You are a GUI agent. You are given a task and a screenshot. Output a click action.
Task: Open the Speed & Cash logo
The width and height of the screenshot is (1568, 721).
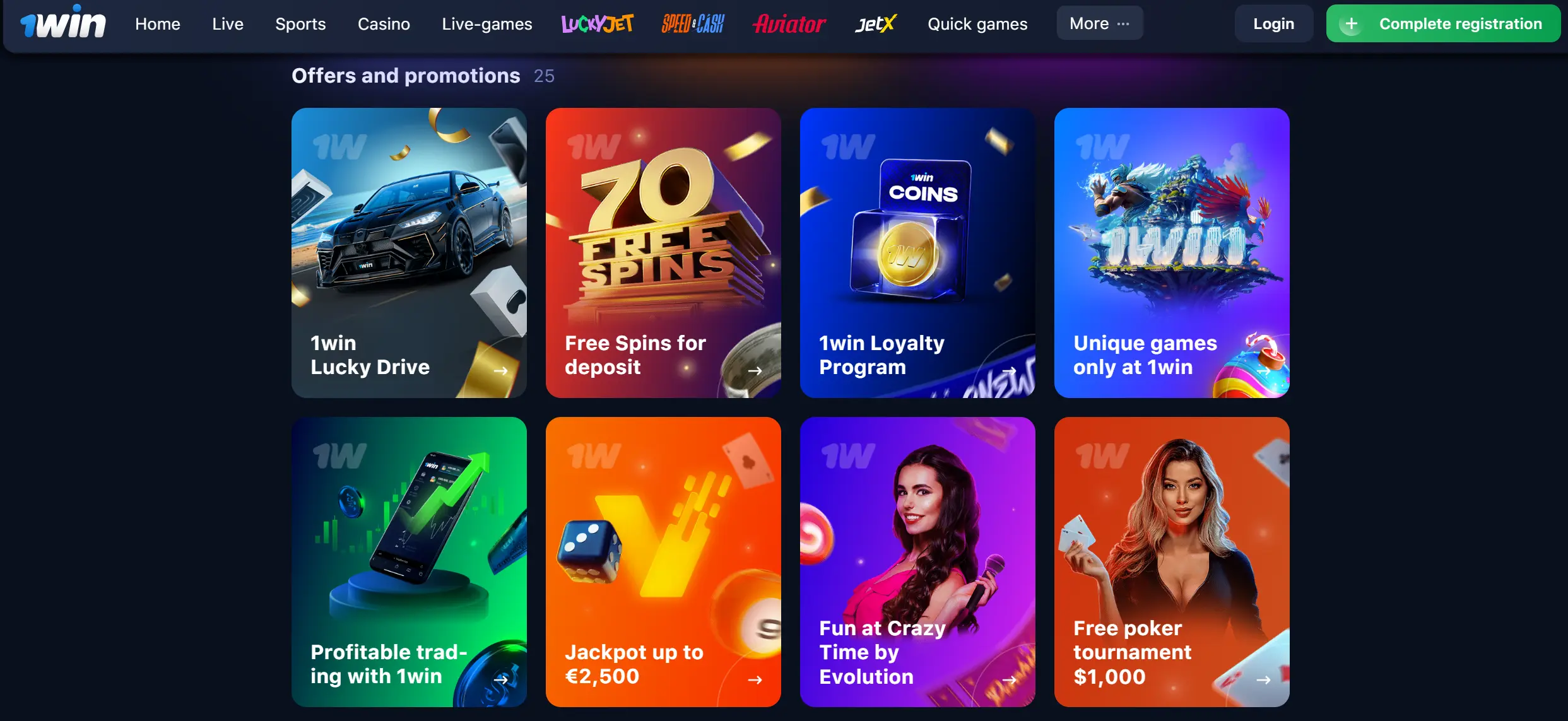(x=692, y=24)
